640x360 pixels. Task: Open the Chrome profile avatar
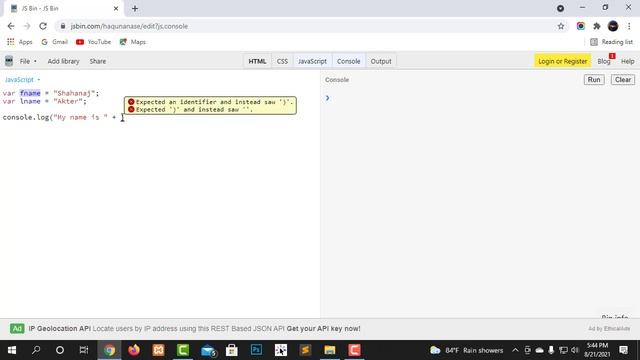(x=613, y=26)
